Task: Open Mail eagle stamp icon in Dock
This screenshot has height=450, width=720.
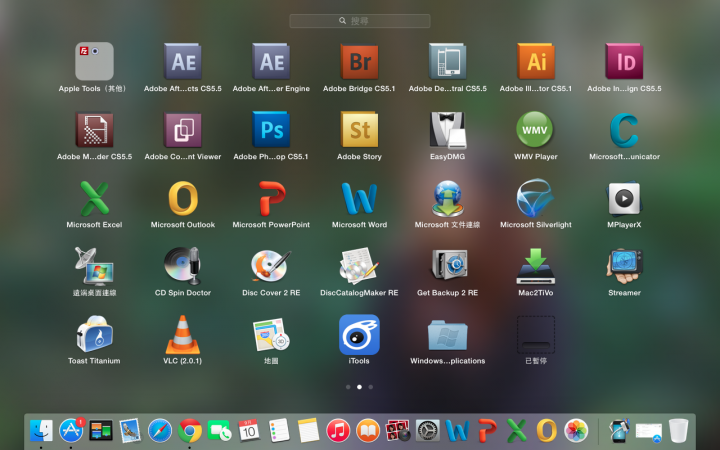Action: click(130, 431)
